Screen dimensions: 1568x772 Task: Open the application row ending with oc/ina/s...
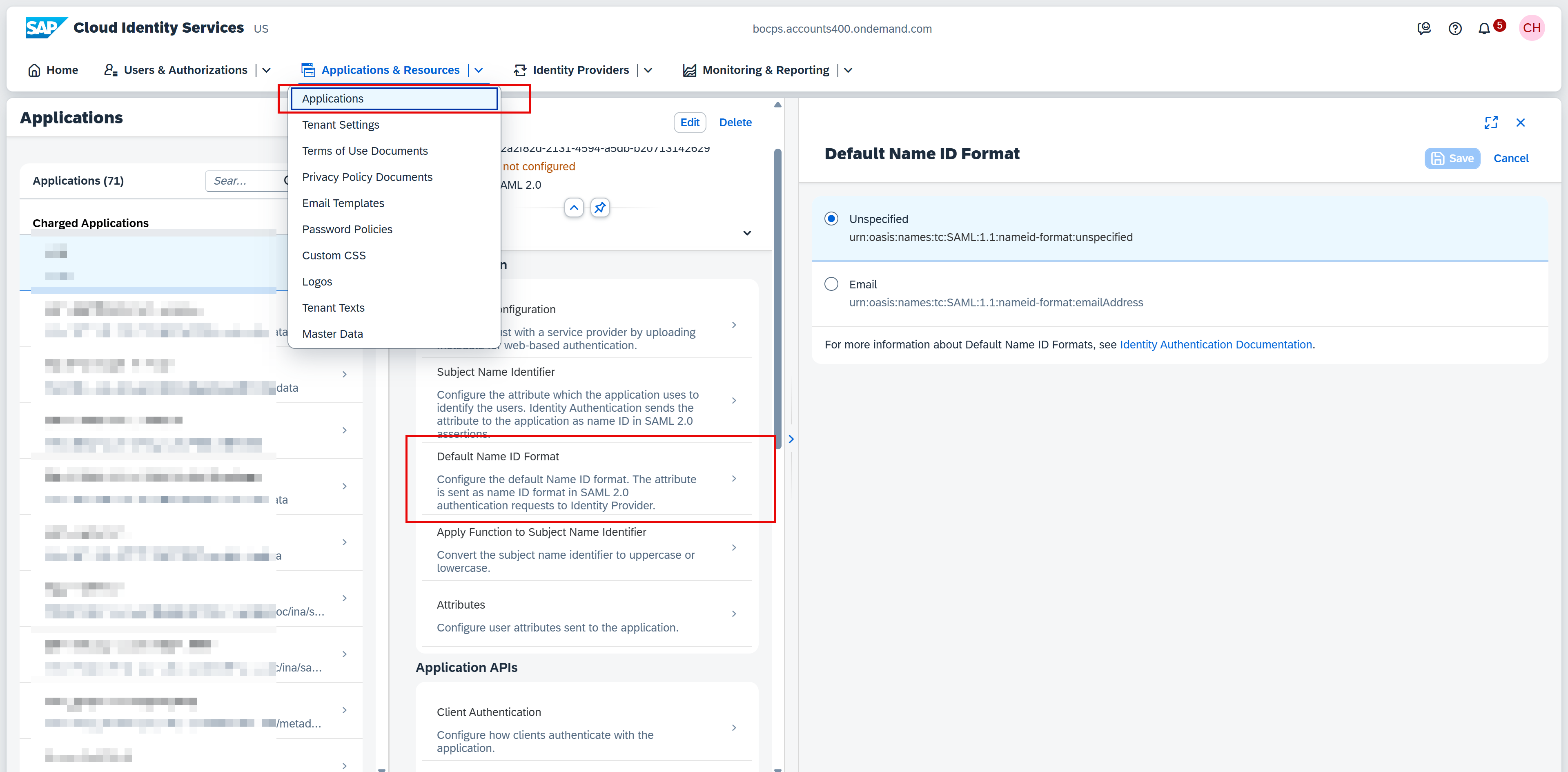pyautogui.click(x=191, y=598)
